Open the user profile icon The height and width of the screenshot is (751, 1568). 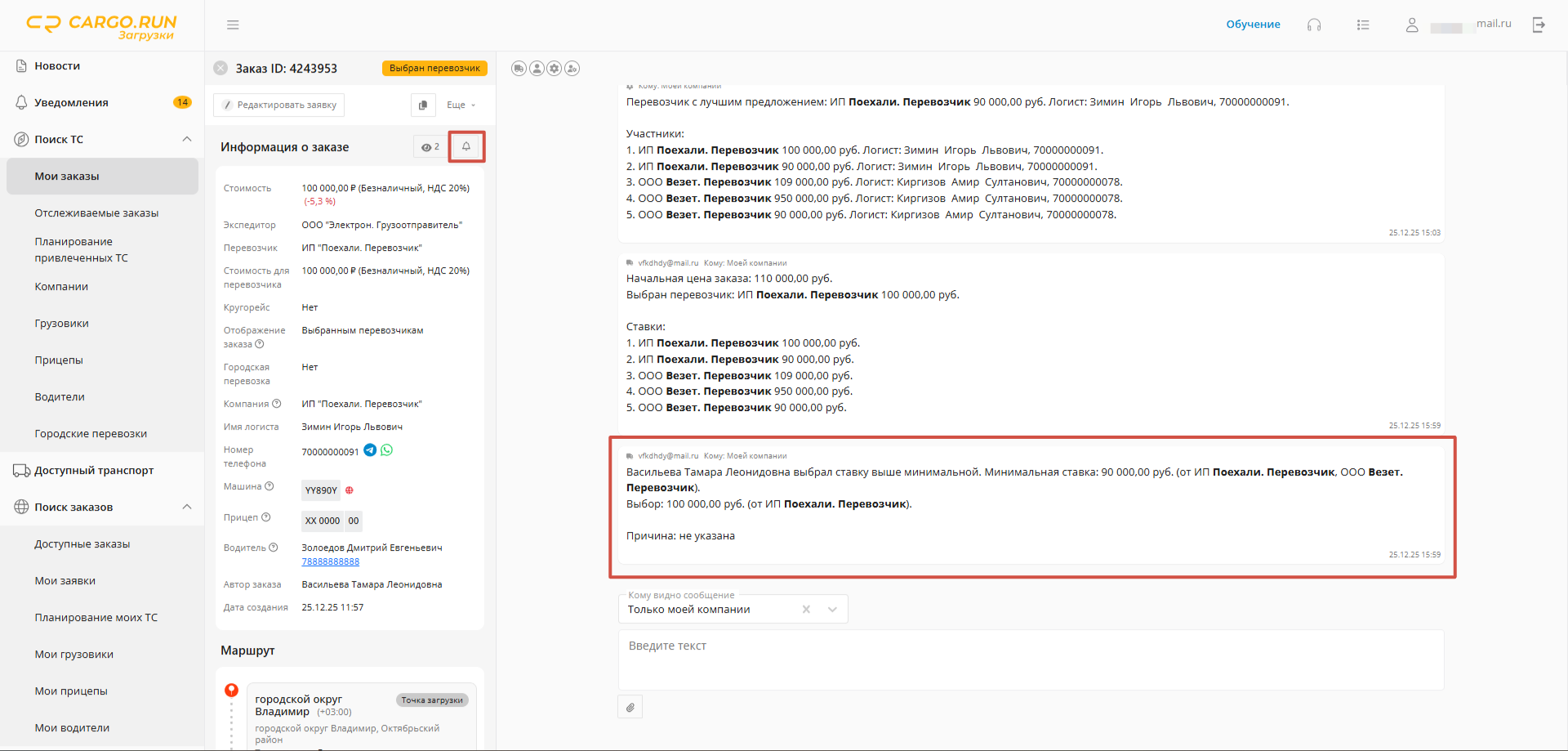[1412, 25]
